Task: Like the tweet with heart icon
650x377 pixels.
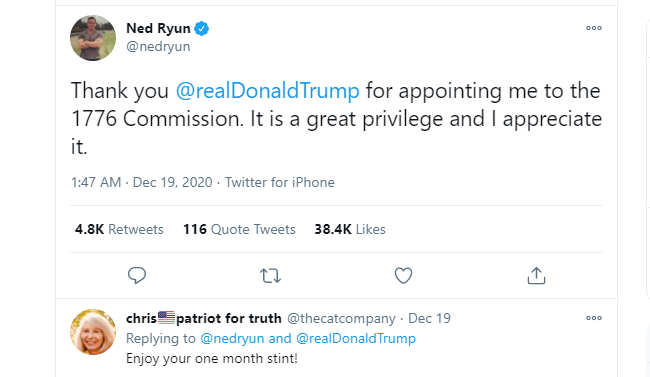Action: [x=403, y=276]
